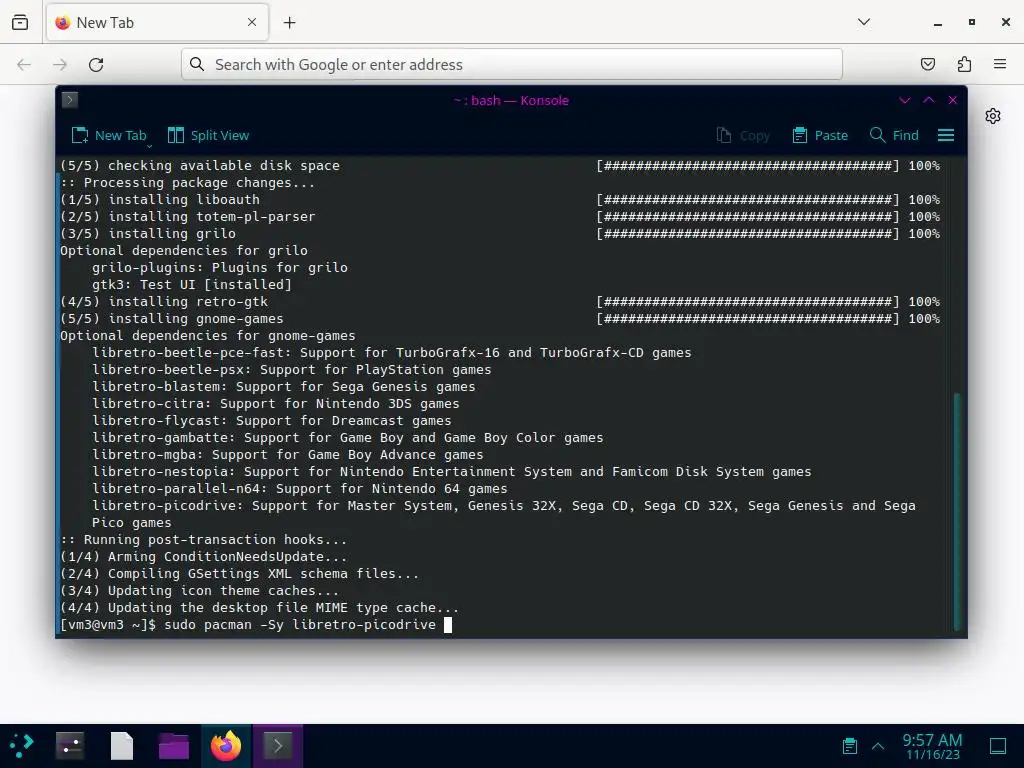Image resolution: width=1024 pixels, height=768 pixels.
Task: Focus the Firefox address search bar
Action: 511,64
